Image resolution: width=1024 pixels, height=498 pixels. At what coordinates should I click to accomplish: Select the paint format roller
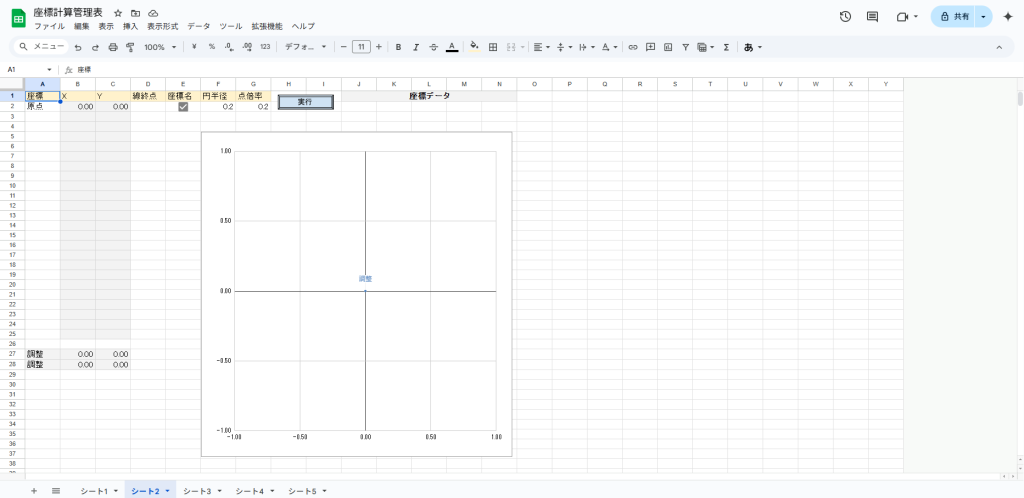(129, 47)
